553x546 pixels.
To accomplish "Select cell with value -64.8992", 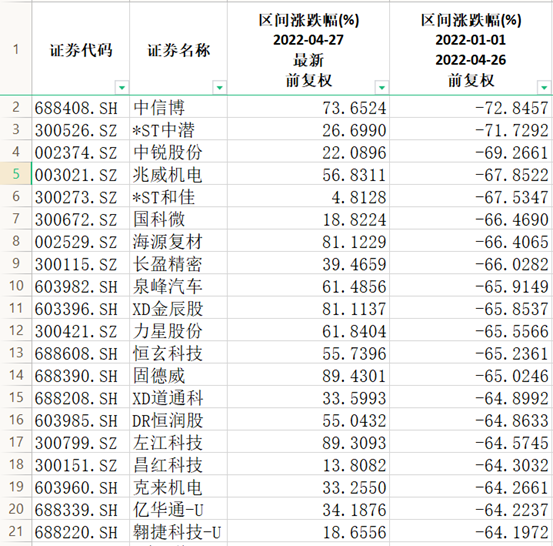I will [471, 398].
